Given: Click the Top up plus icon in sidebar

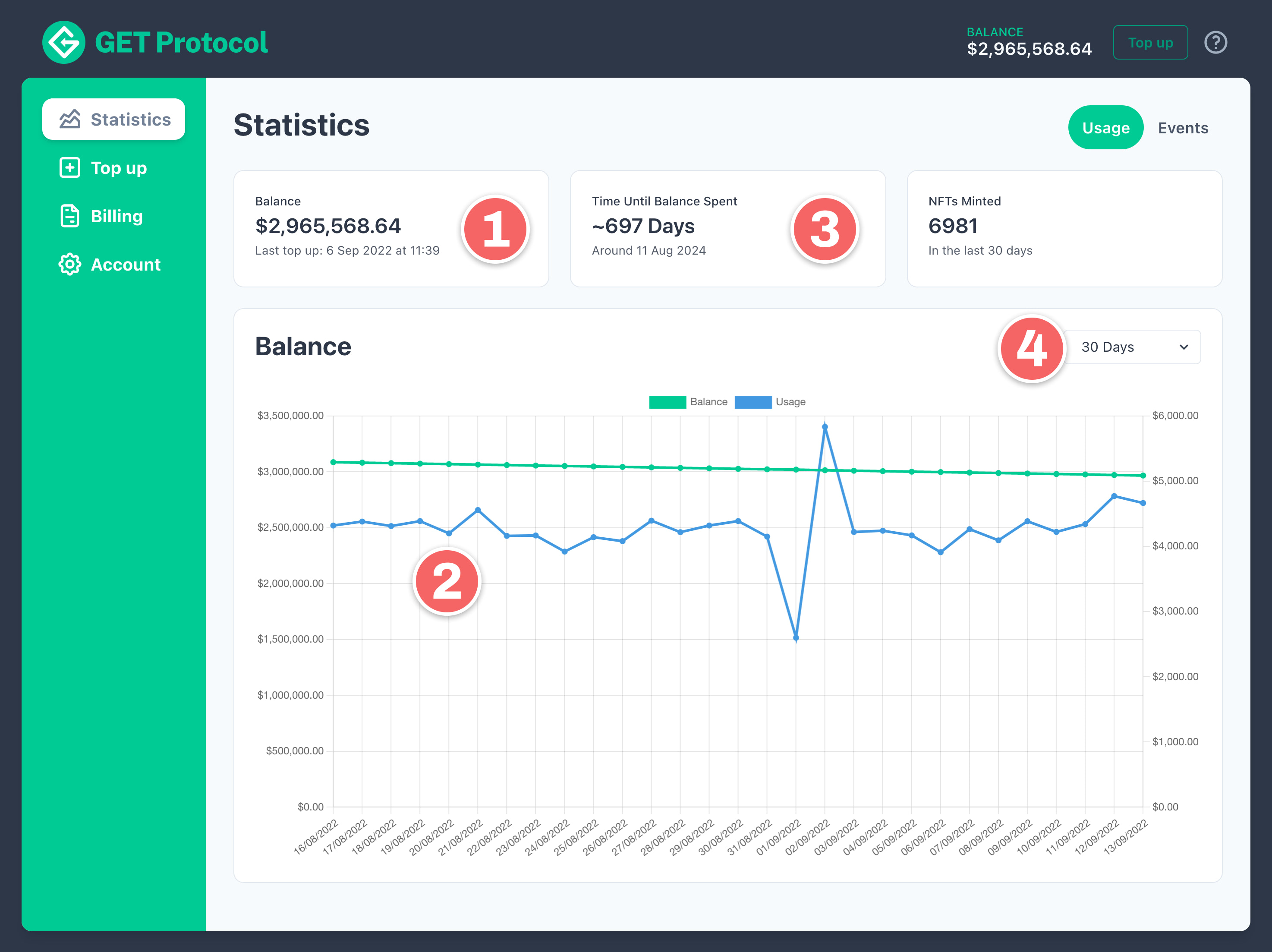Looking at the screenshot, I should point(69,168).
